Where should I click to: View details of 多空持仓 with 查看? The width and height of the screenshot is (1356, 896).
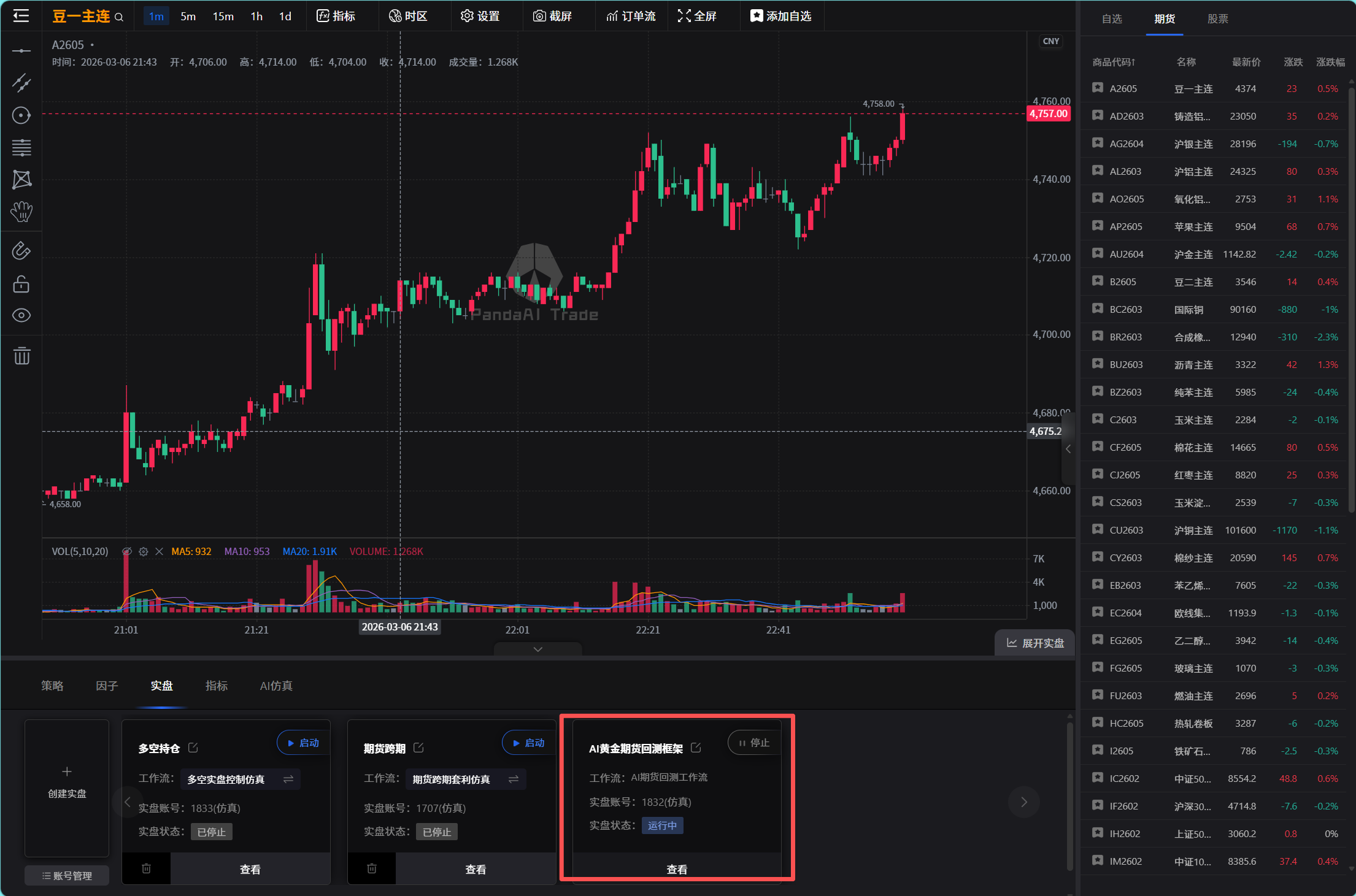click(250, 869)
